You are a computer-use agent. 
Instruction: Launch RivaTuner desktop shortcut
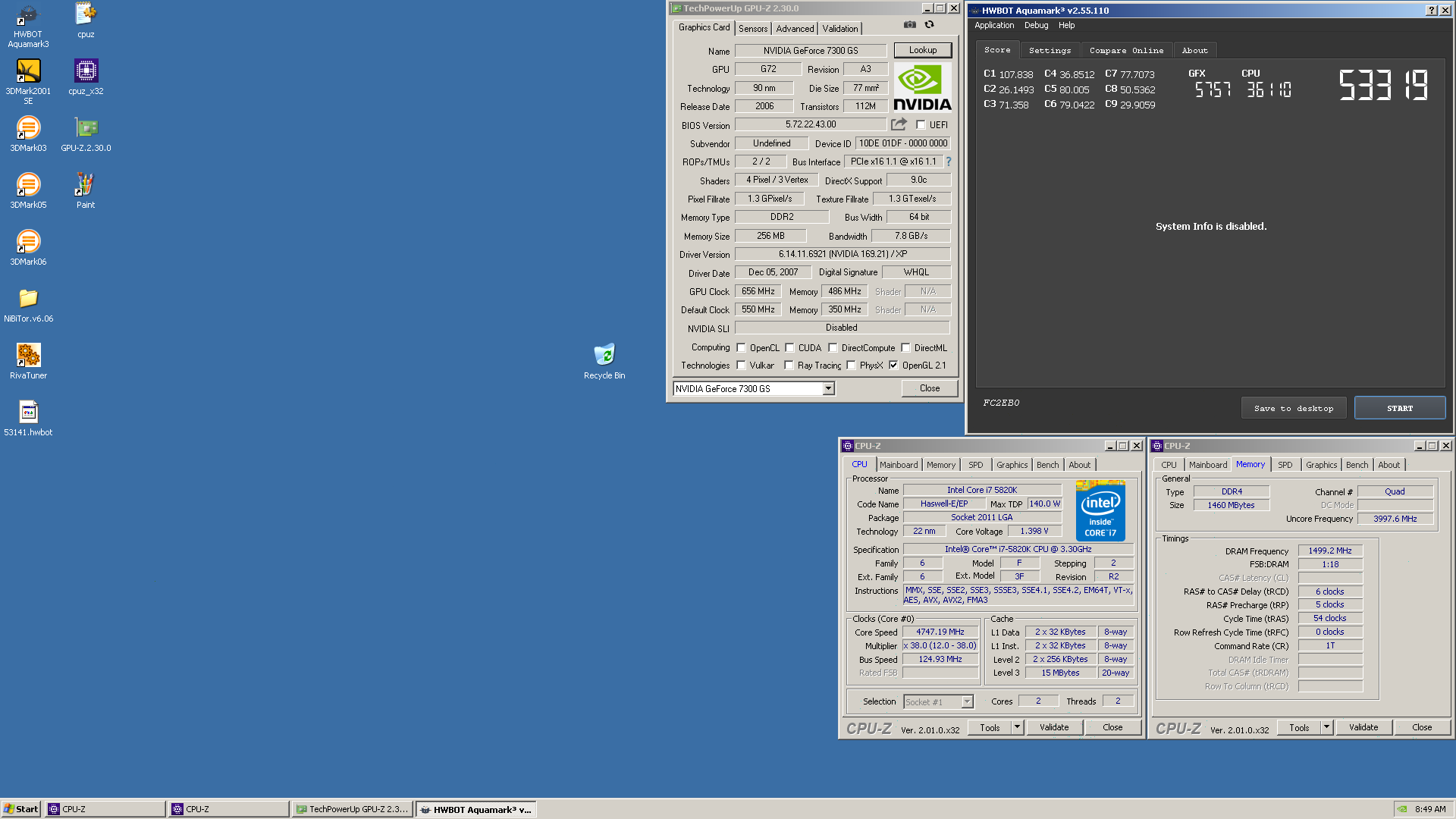(x=28, y=362)
